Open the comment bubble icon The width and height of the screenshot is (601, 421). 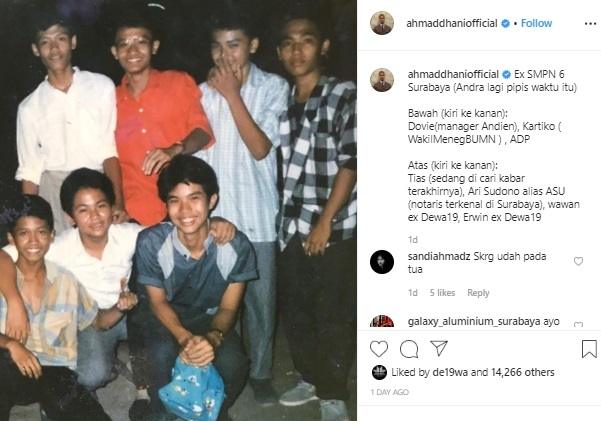coord(409,349)
